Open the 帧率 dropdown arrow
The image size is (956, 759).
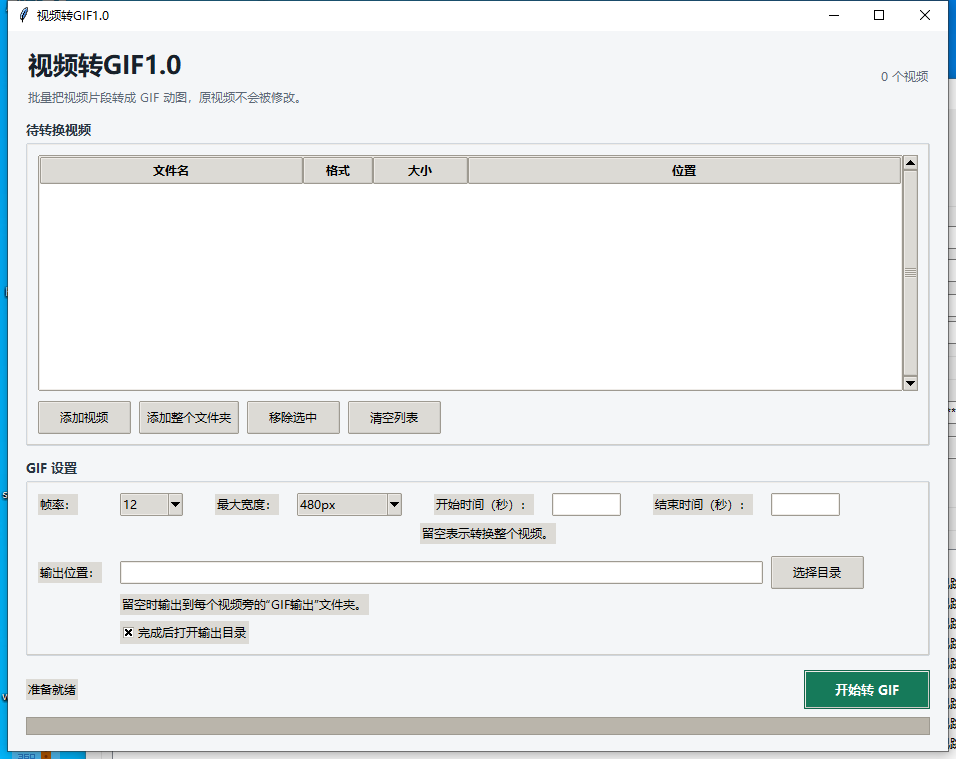176,504
